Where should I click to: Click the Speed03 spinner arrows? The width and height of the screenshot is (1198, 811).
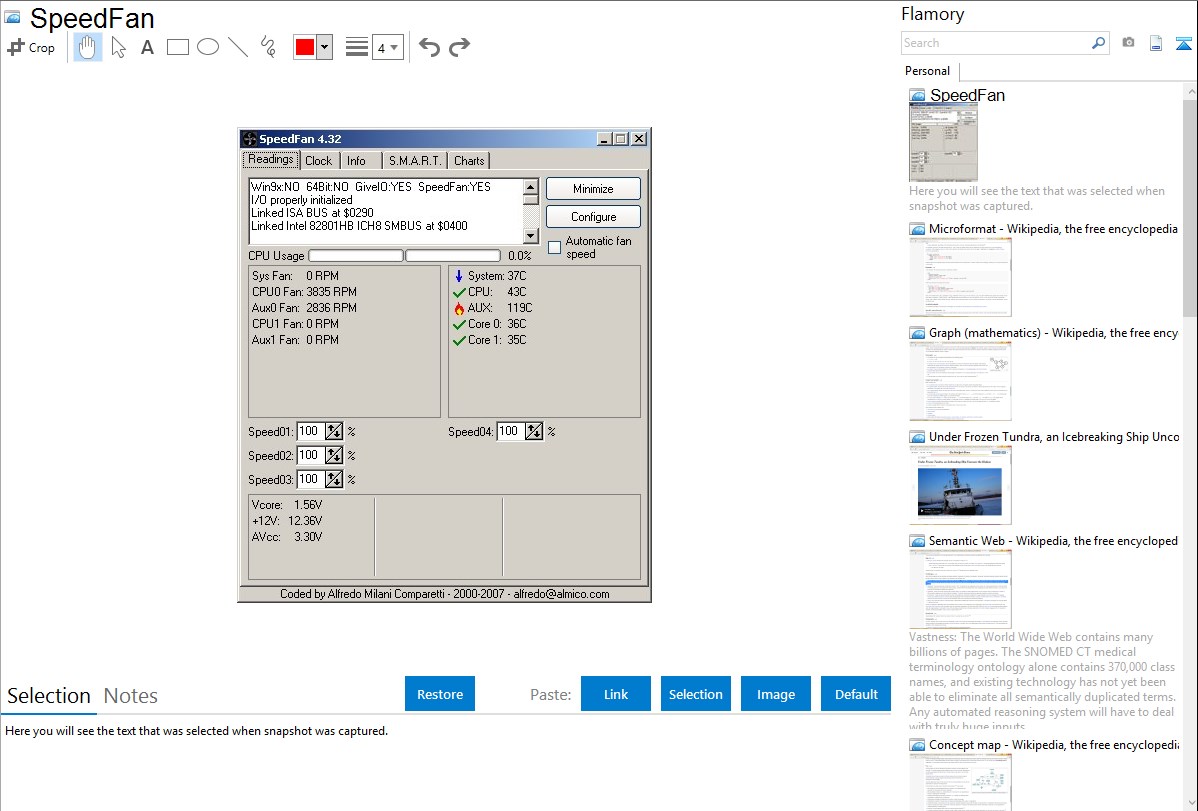[334, 479]
